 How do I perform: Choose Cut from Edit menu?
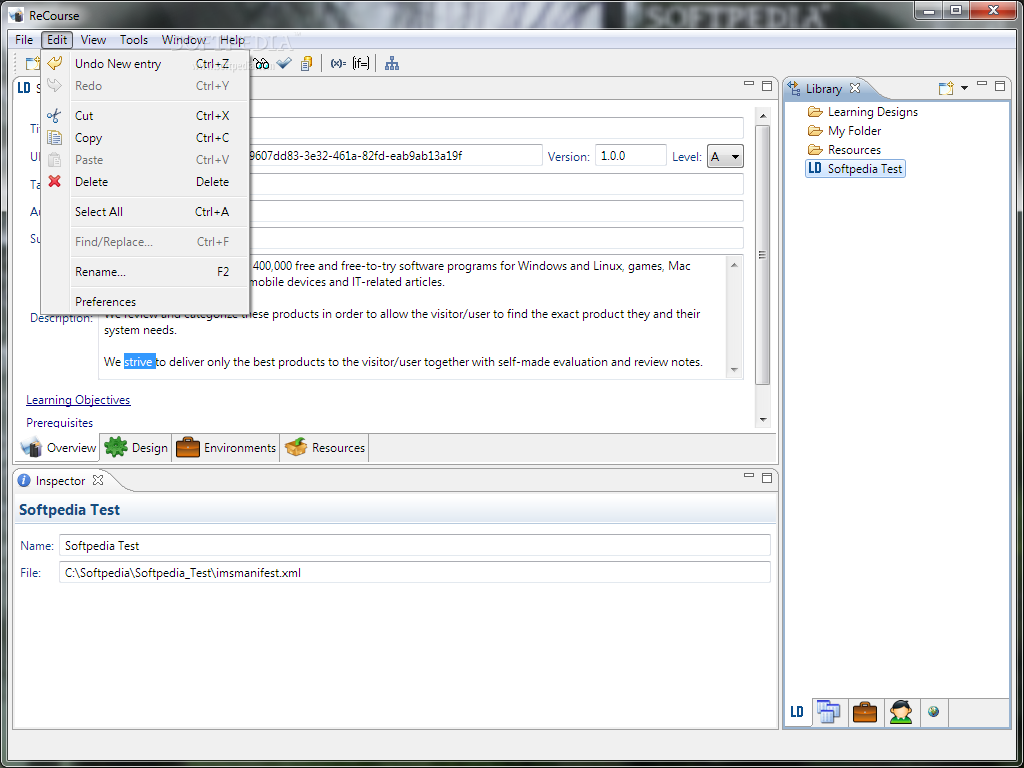145,116
